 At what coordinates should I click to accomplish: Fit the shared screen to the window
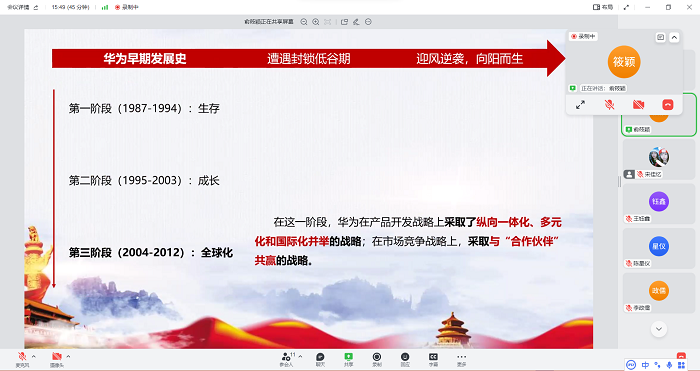[x=328, y=21]
